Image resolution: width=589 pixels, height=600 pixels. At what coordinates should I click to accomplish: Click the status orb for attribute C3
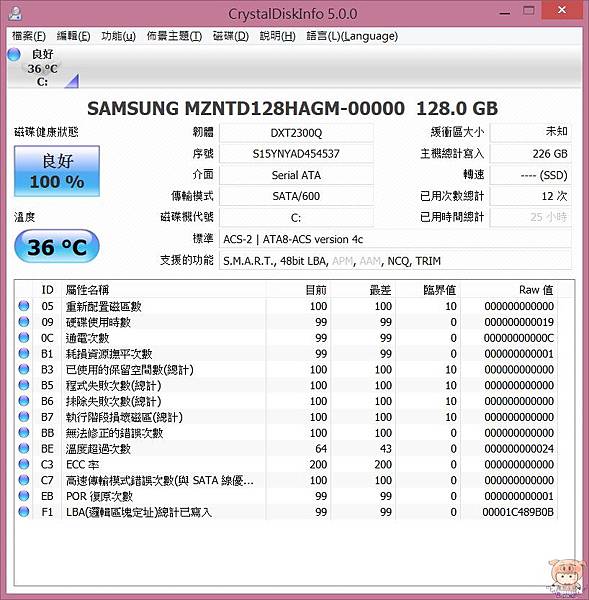pyautogui.click(x=24, y=464)
